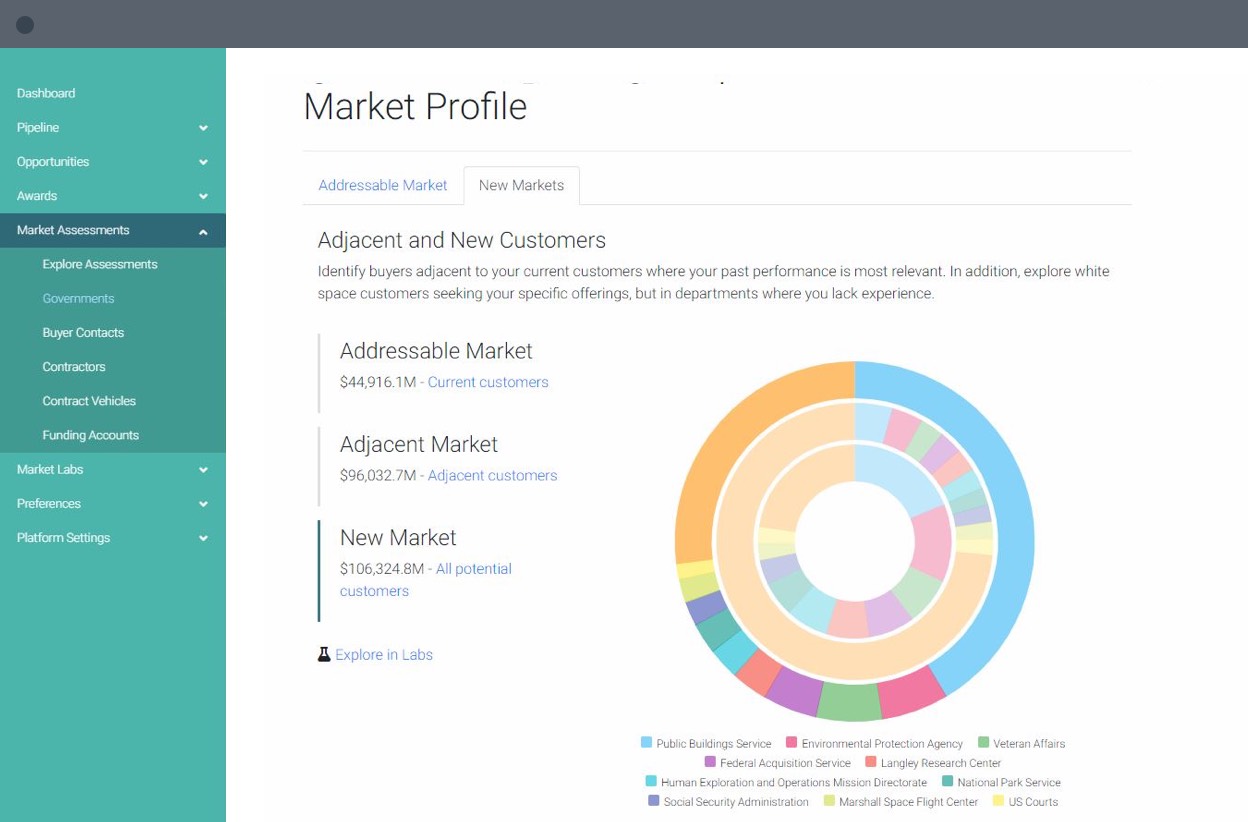Screen dimensions: 1248x822
Task: Open the Adjacent customers link
Action: [x=492, y=475]
